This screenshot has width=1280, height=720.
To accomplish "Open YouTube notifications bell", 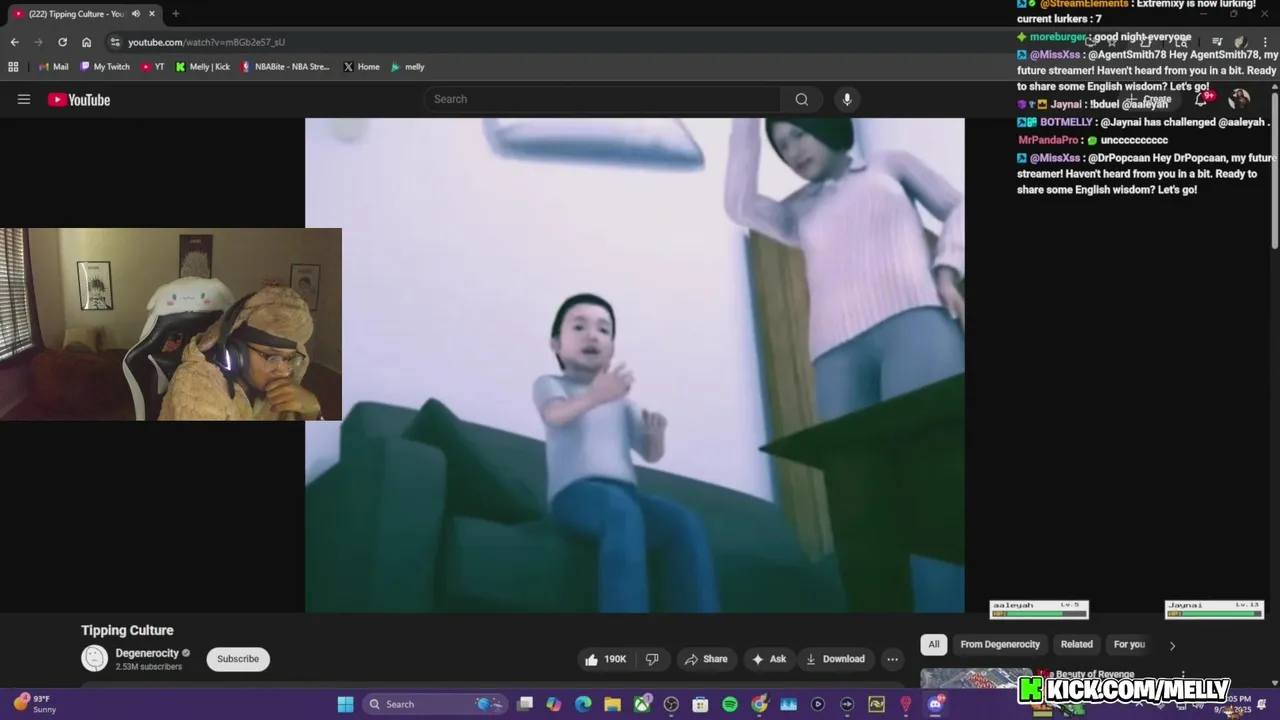I will pyautogui.click(x=1202, y=98).
